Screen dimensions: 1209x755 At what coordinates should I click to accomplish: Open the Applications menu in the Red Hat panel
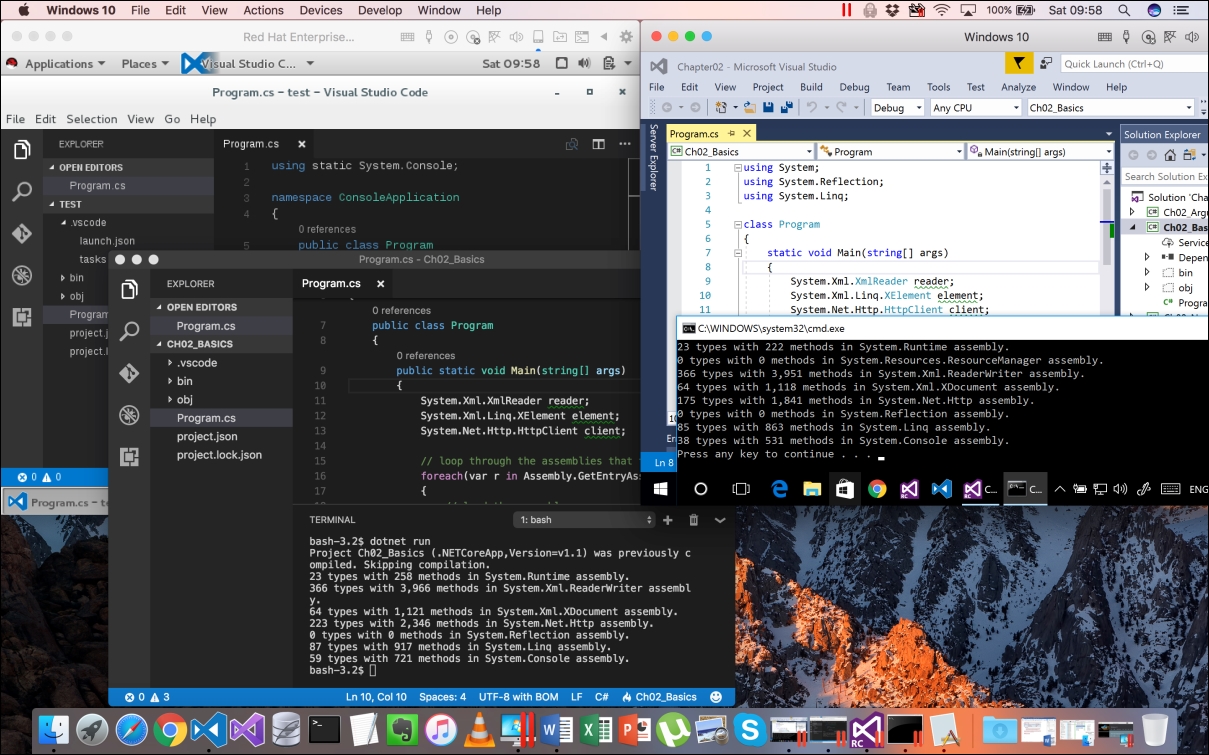tap(65, 64)
